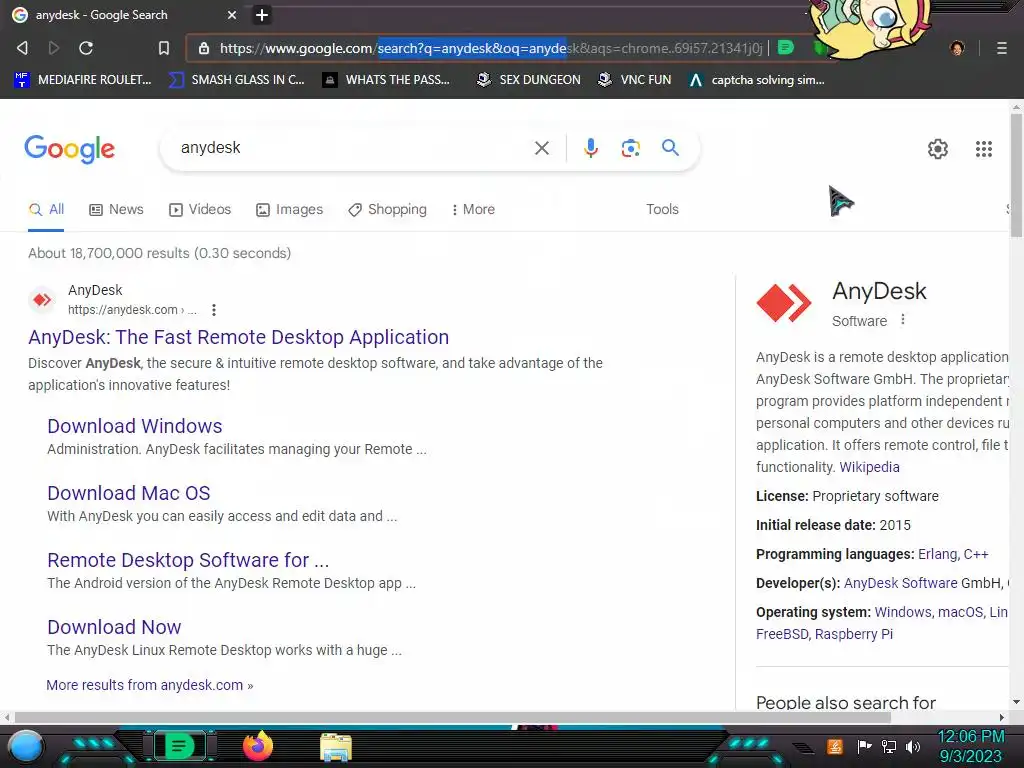View site security lock information
This screenshot has height=768, width=1024.
pyautogui.click(x=204, y=48)
